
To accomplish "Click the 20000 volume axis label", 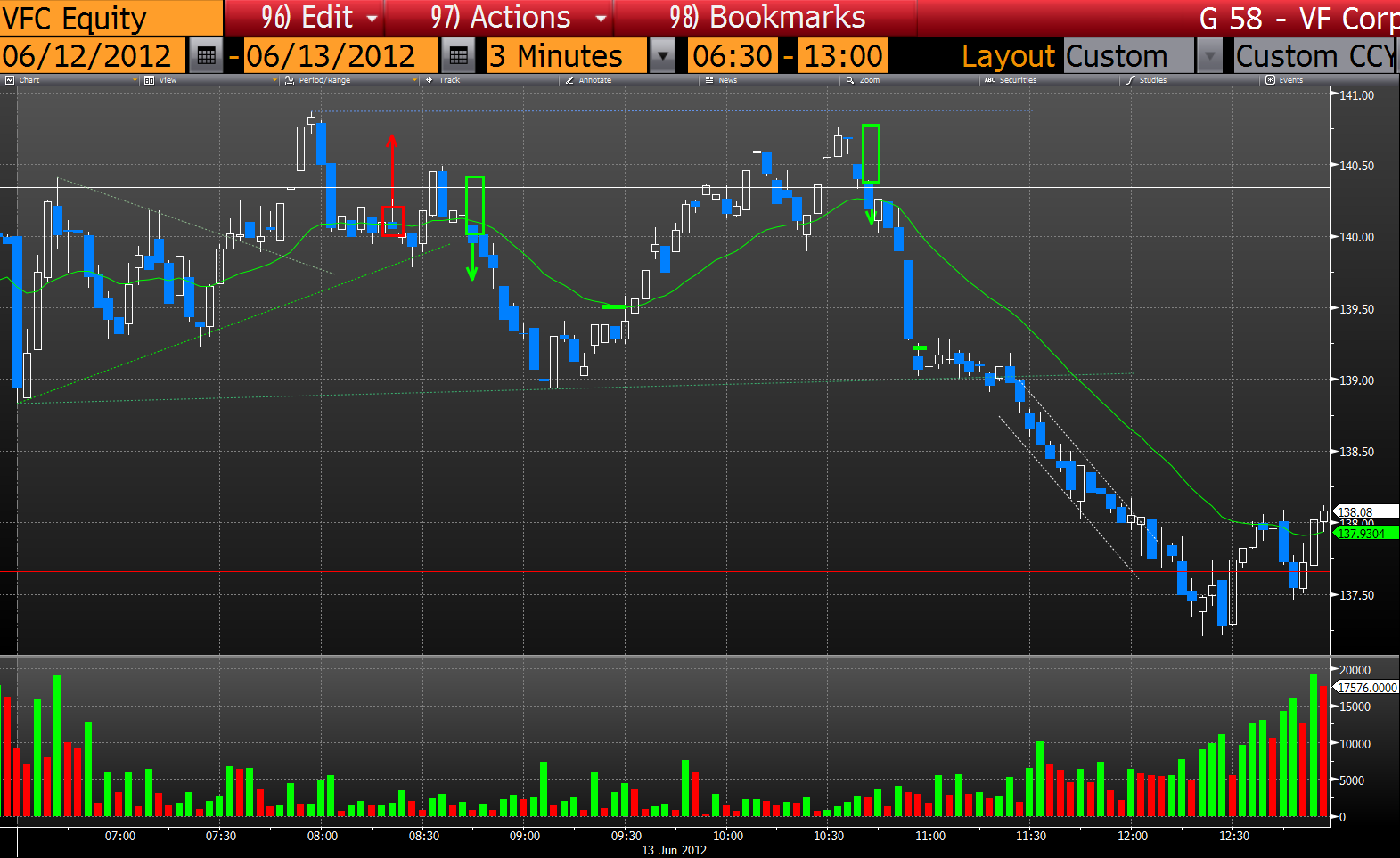I will (x=1355, y=670).
